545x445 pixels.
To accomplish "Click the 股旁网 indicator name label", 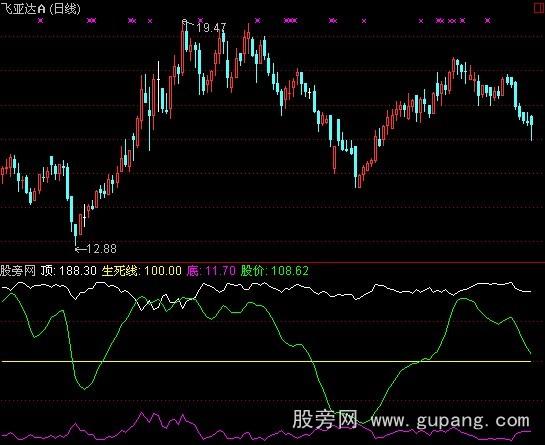I will [18, 270].
